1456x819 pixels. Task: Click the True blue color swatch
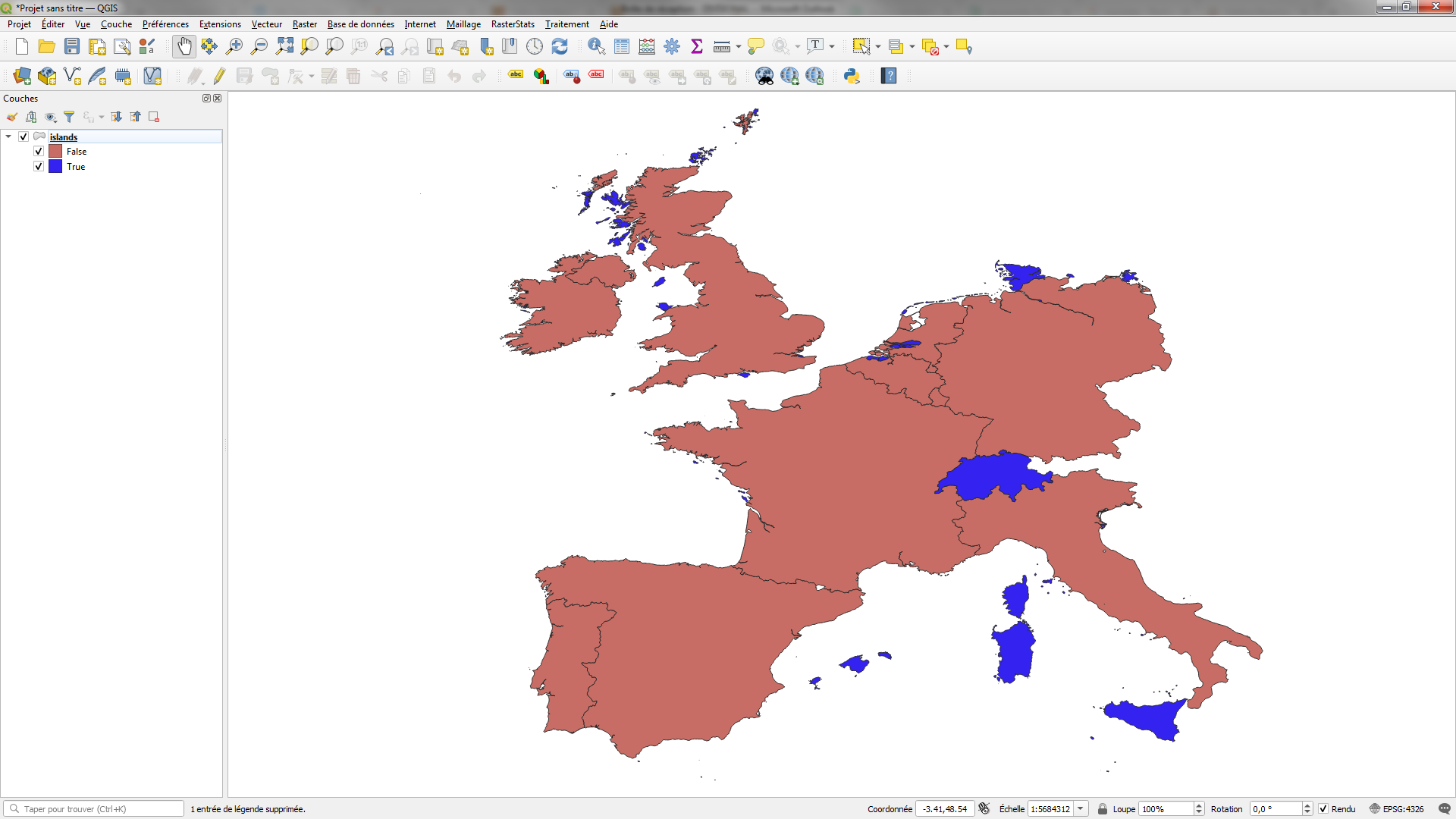pos(55,167)
